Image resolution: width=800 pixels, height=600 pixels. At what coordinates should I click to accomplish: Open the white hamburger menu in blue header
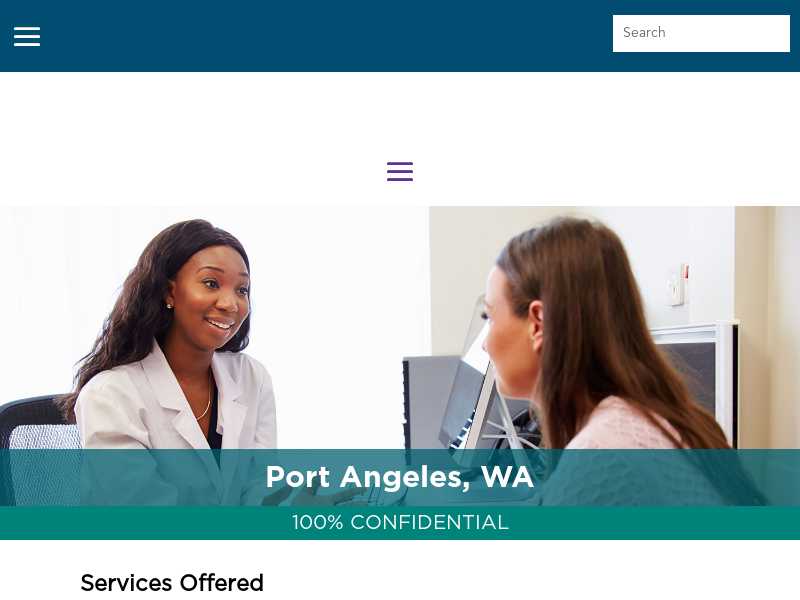coord(27,37)
